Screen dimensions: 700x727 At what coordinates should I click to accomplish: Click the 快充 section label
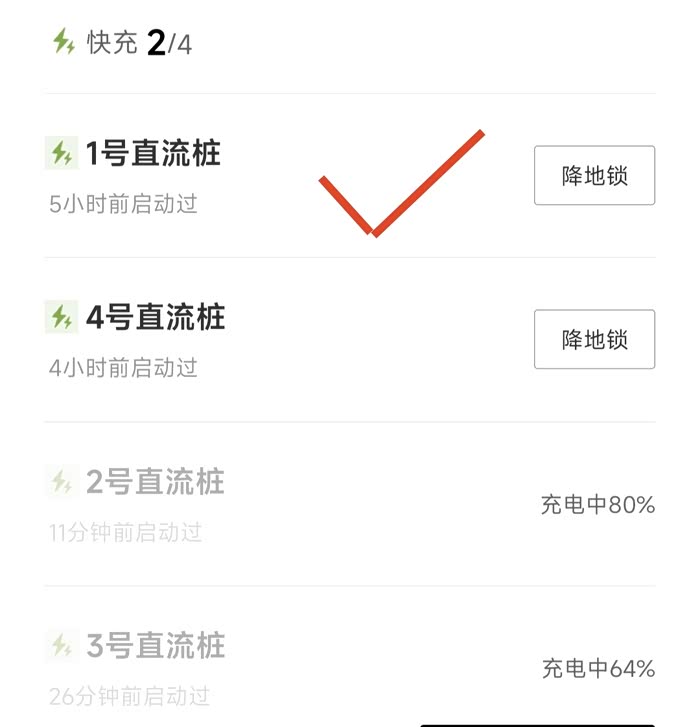click(x=112, y=43)
